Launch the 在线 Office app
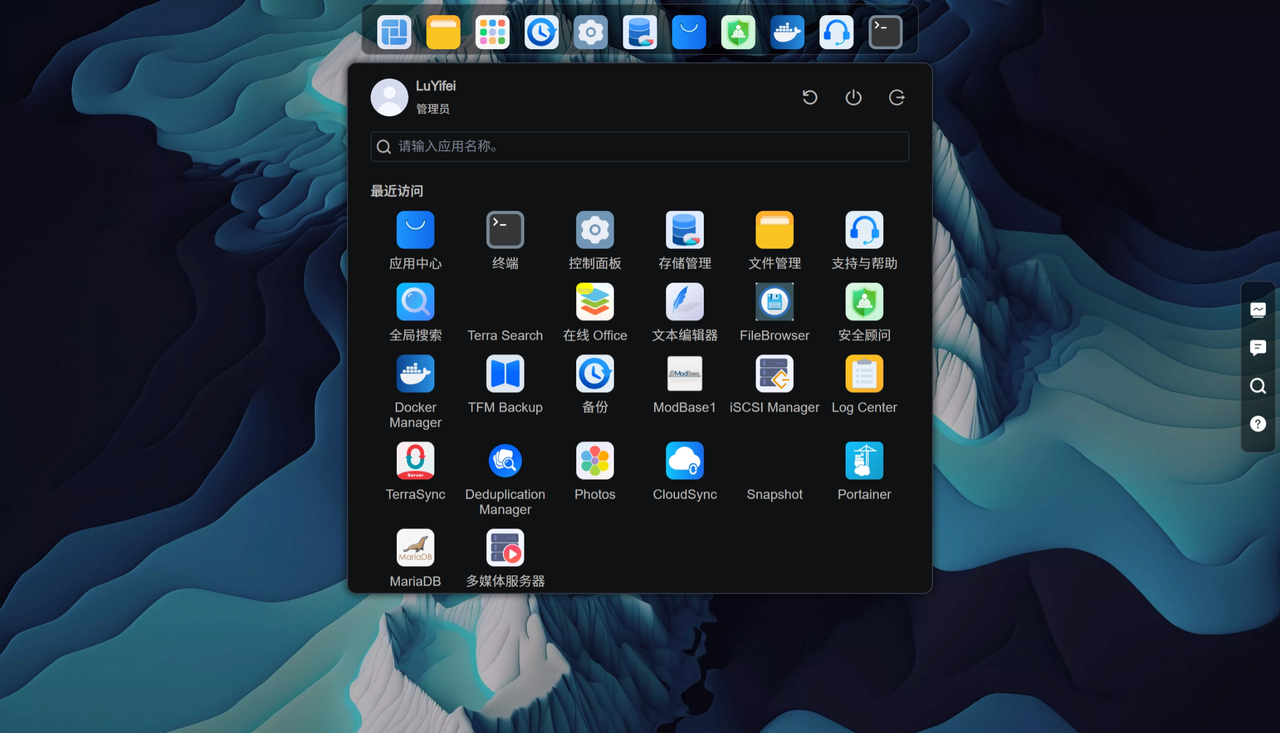Viewport: 1280px width, 733px height. pos(595,302)
